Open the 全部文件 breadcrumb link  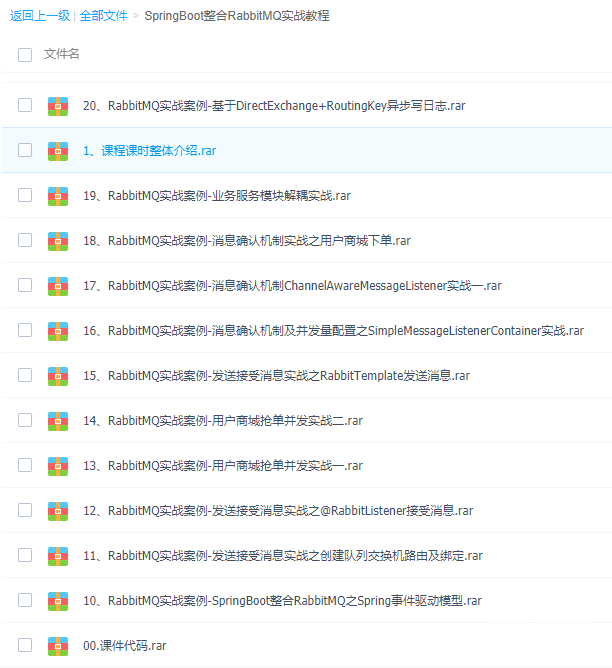click(103, 16)
